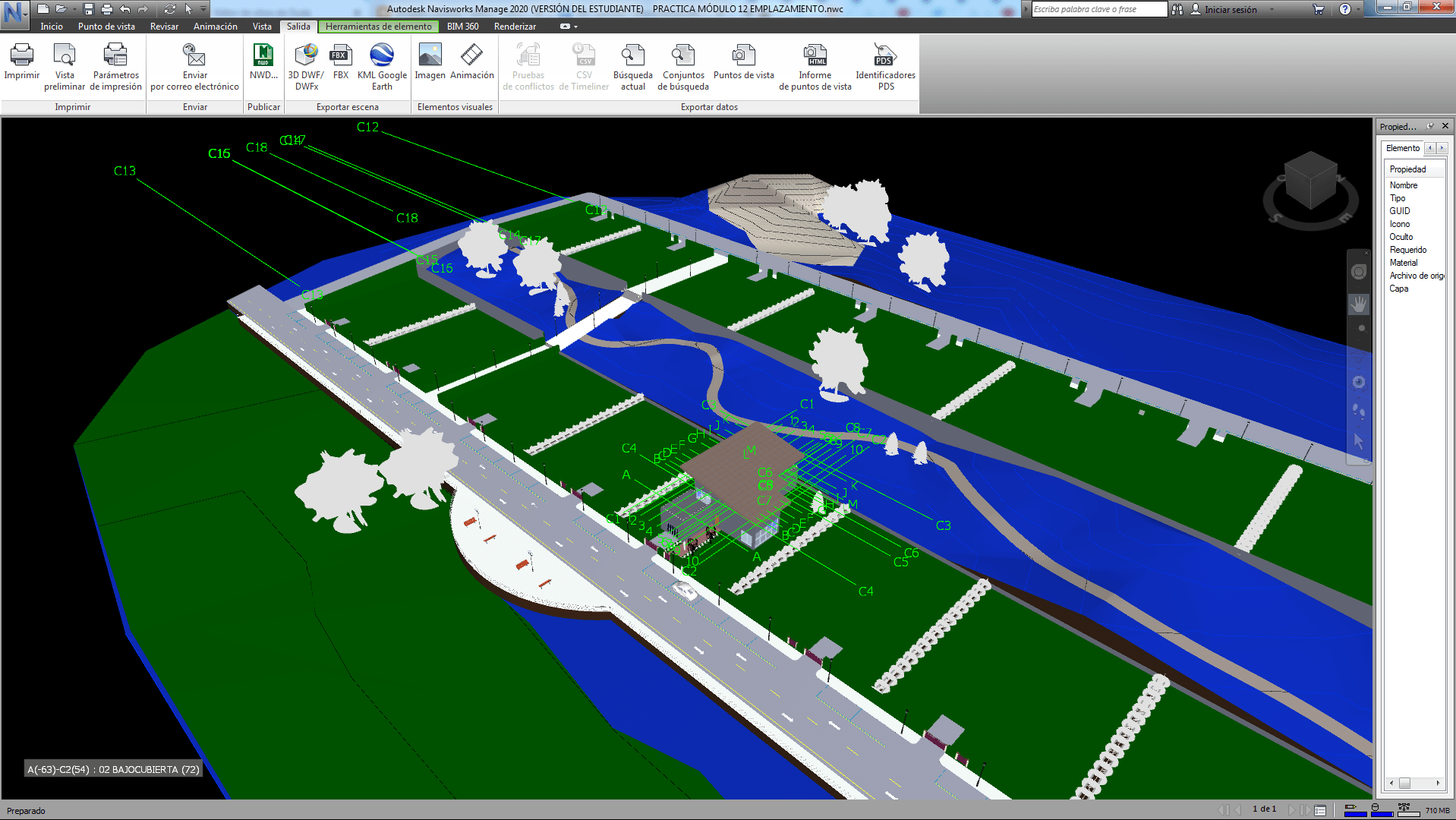The image size is (1456, 820).
Task: Open Parámetros de impresión
Action: (115, 67)
